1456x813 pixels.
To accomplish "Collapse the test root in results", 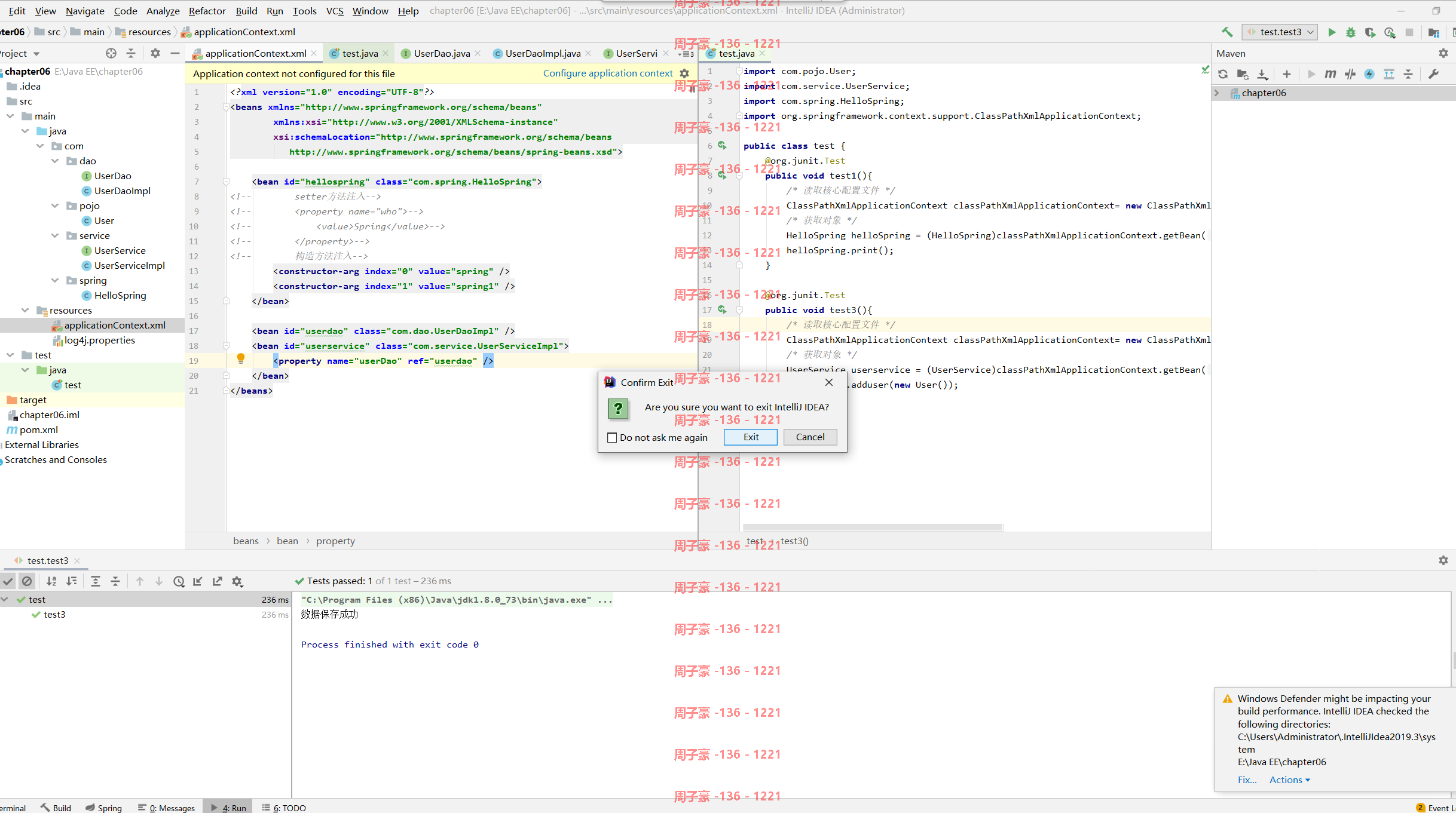I will (5, 599).
